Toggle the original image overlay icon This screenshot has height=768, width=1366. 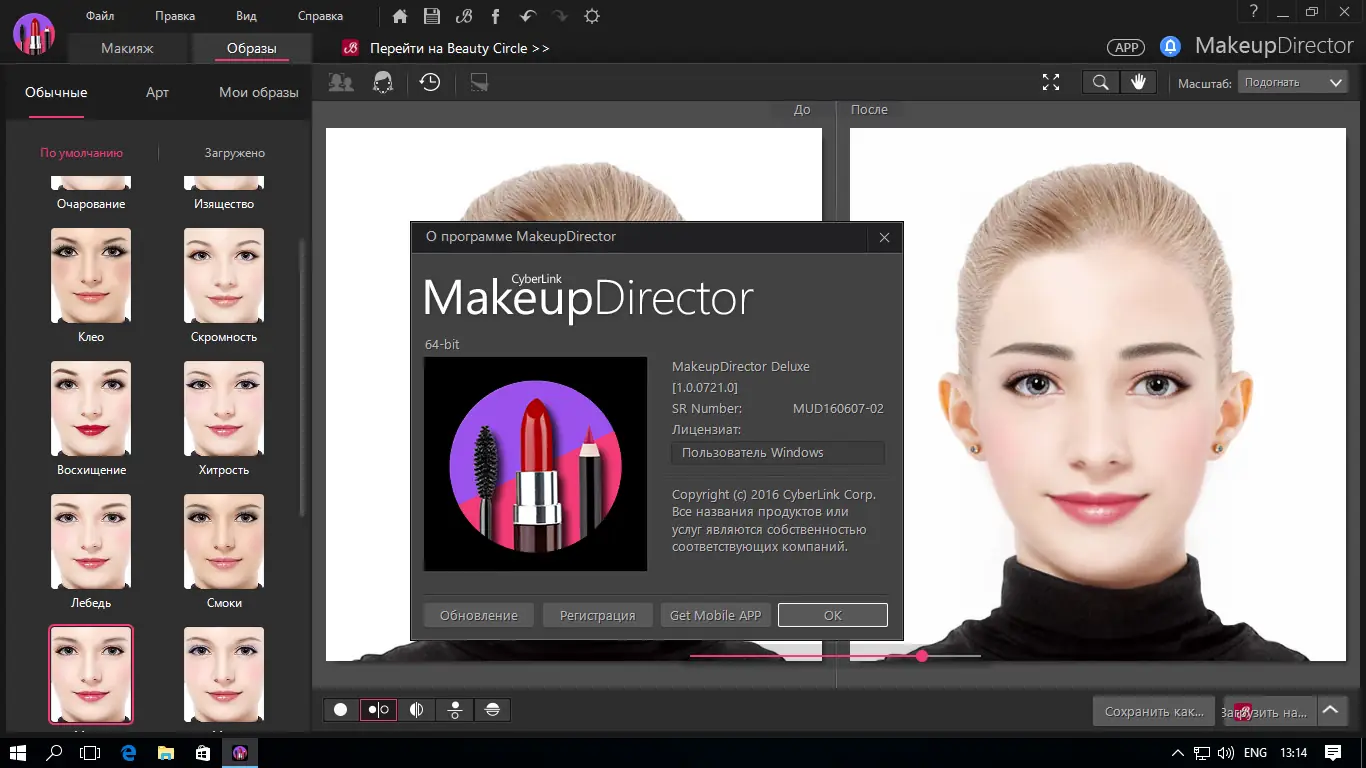tap(478, 82)
